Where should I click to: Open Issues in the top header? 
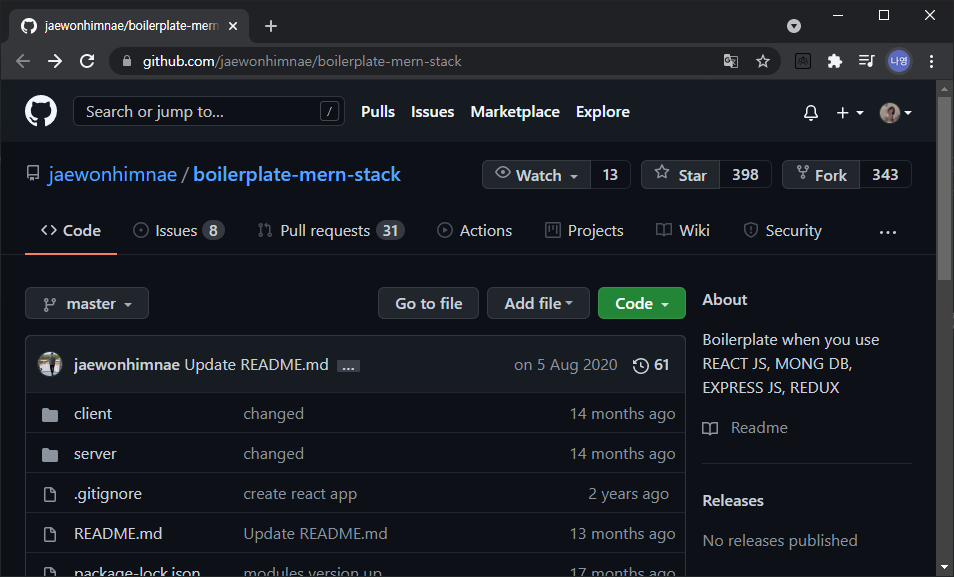(433, 112)
